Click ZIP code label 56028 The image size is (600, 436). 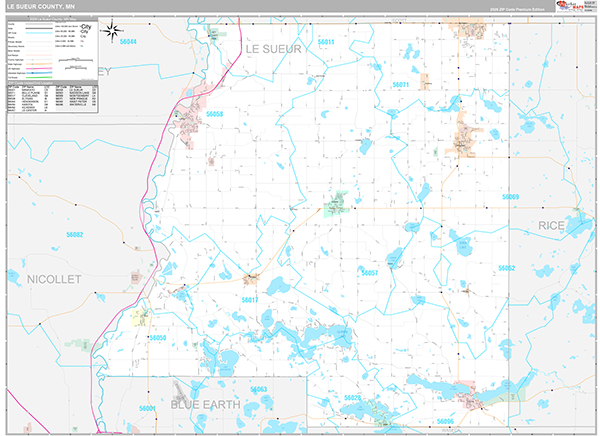(352, 398)
